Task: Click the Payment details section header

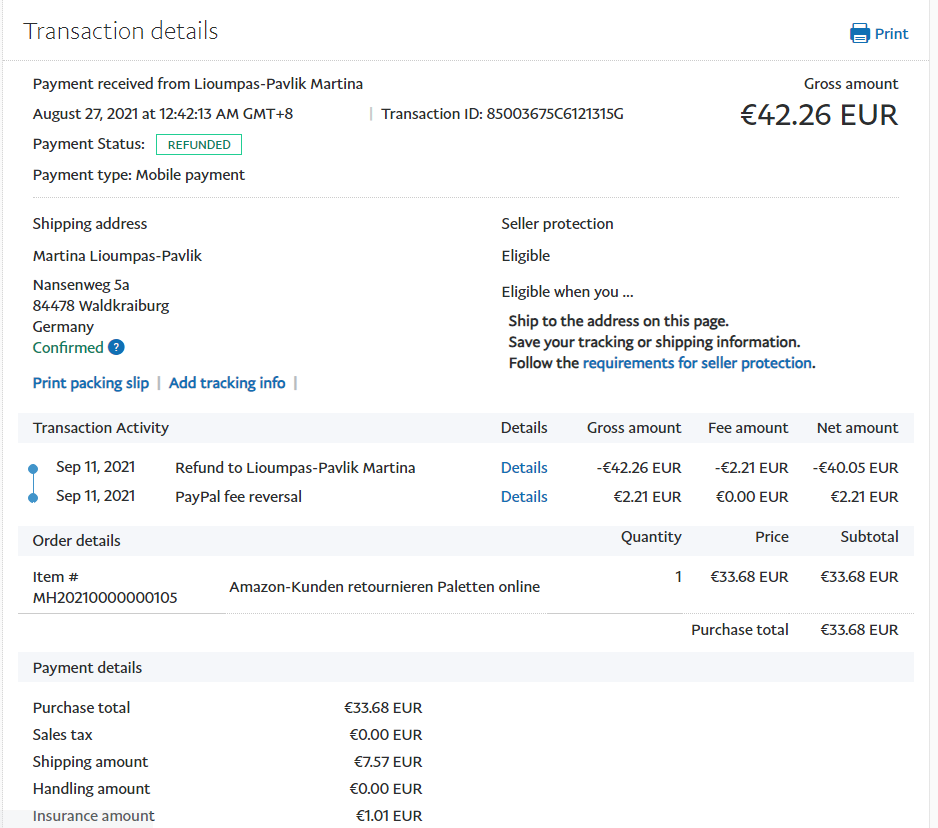Action: point(88,668)
